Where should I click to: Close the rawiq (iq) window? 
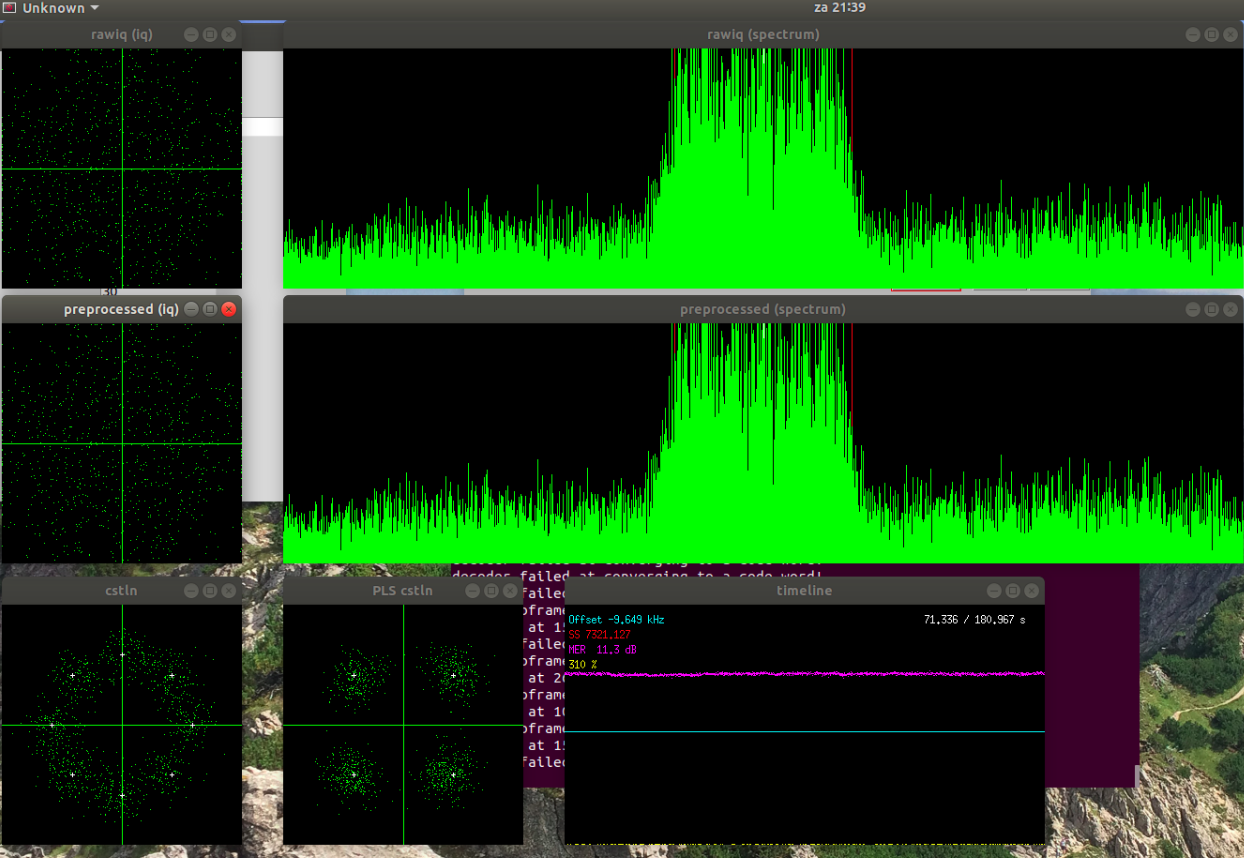tap(229, 34)
